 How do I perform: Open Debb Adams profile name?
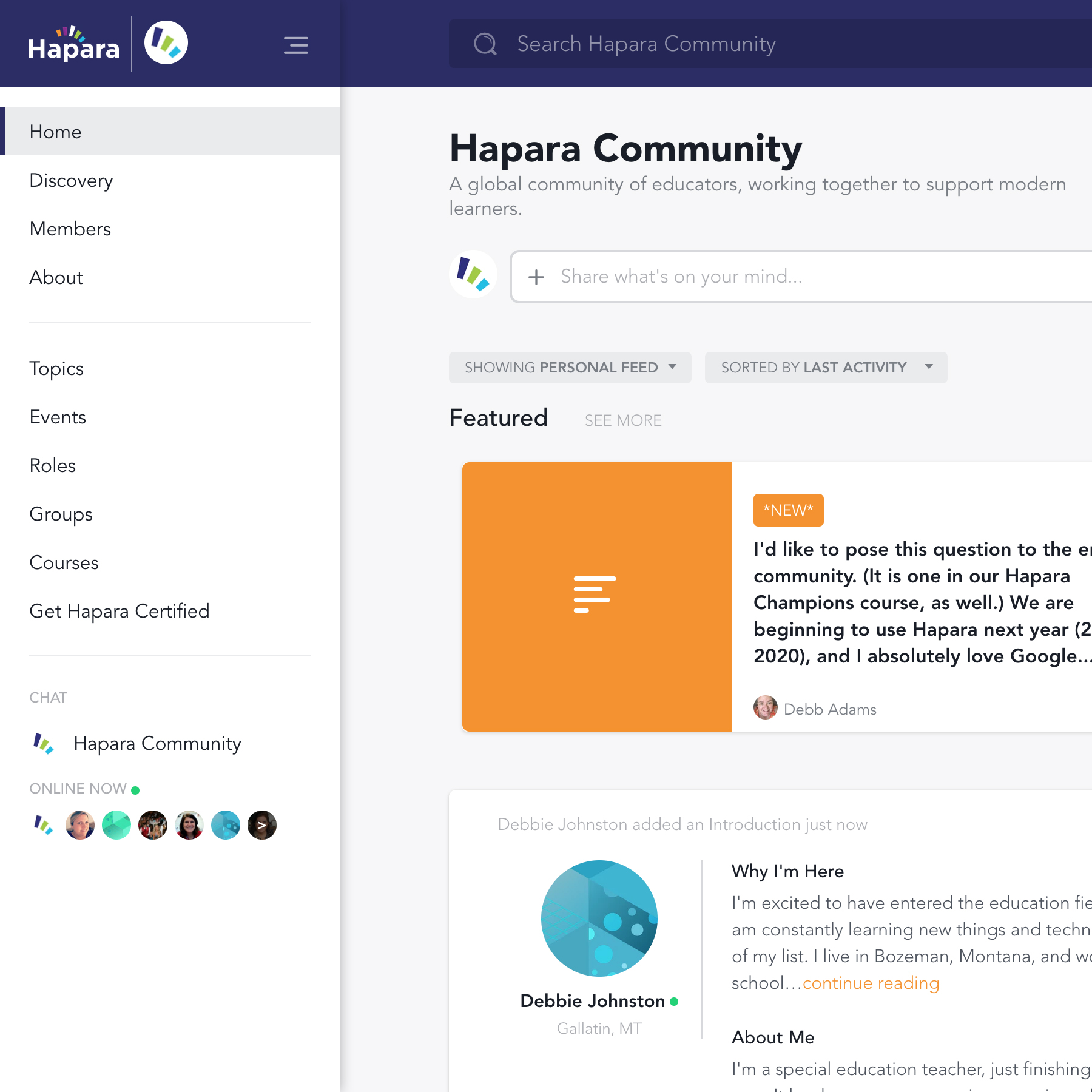pyautogui.click(x=830, y=709)
